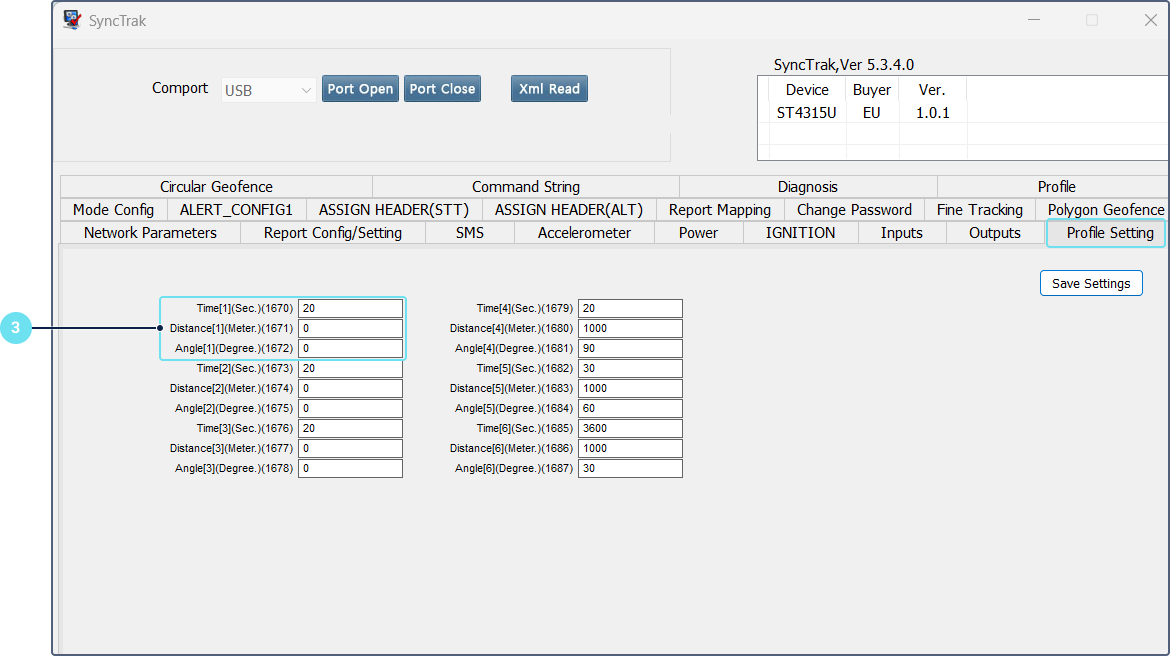1170x656 pixels.
Task: Open the IGNITION tab
Action: pos(801,233)
